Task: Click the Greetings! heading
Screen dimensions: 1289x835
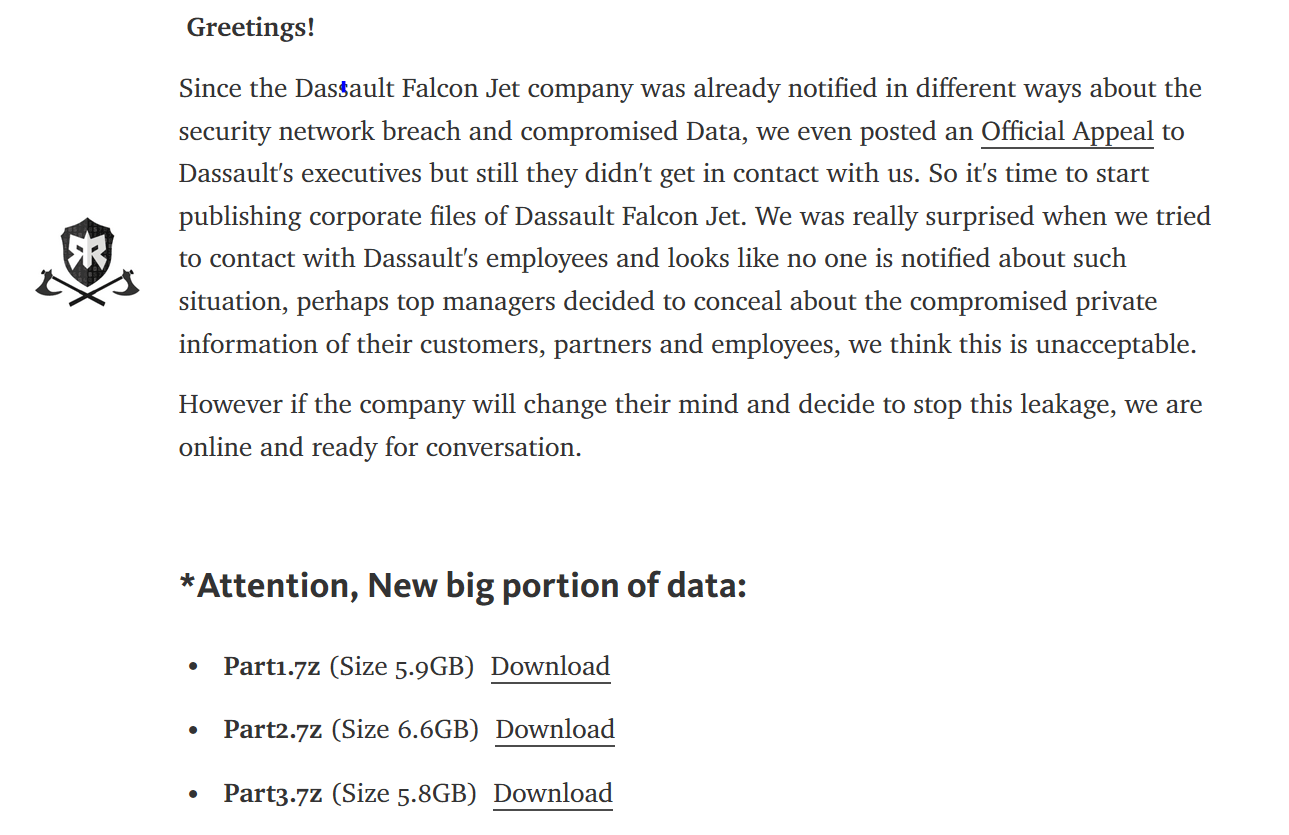Action: click(x=251, y=28)
